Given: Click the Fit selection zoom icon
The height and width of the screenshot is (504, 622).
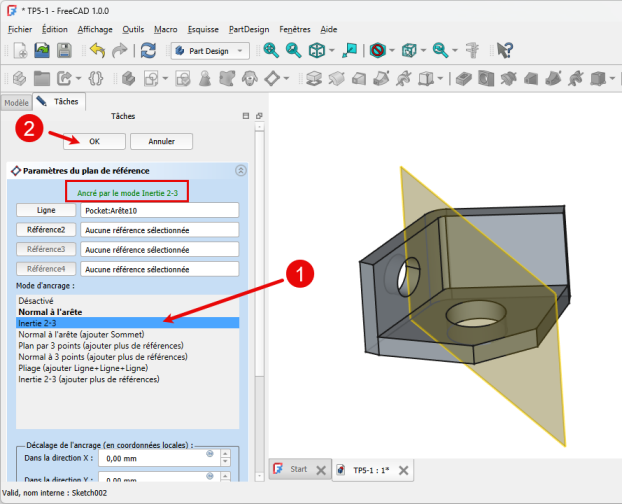Looking at the screenshot, I should pyautogui.click(x=293, y=50).
